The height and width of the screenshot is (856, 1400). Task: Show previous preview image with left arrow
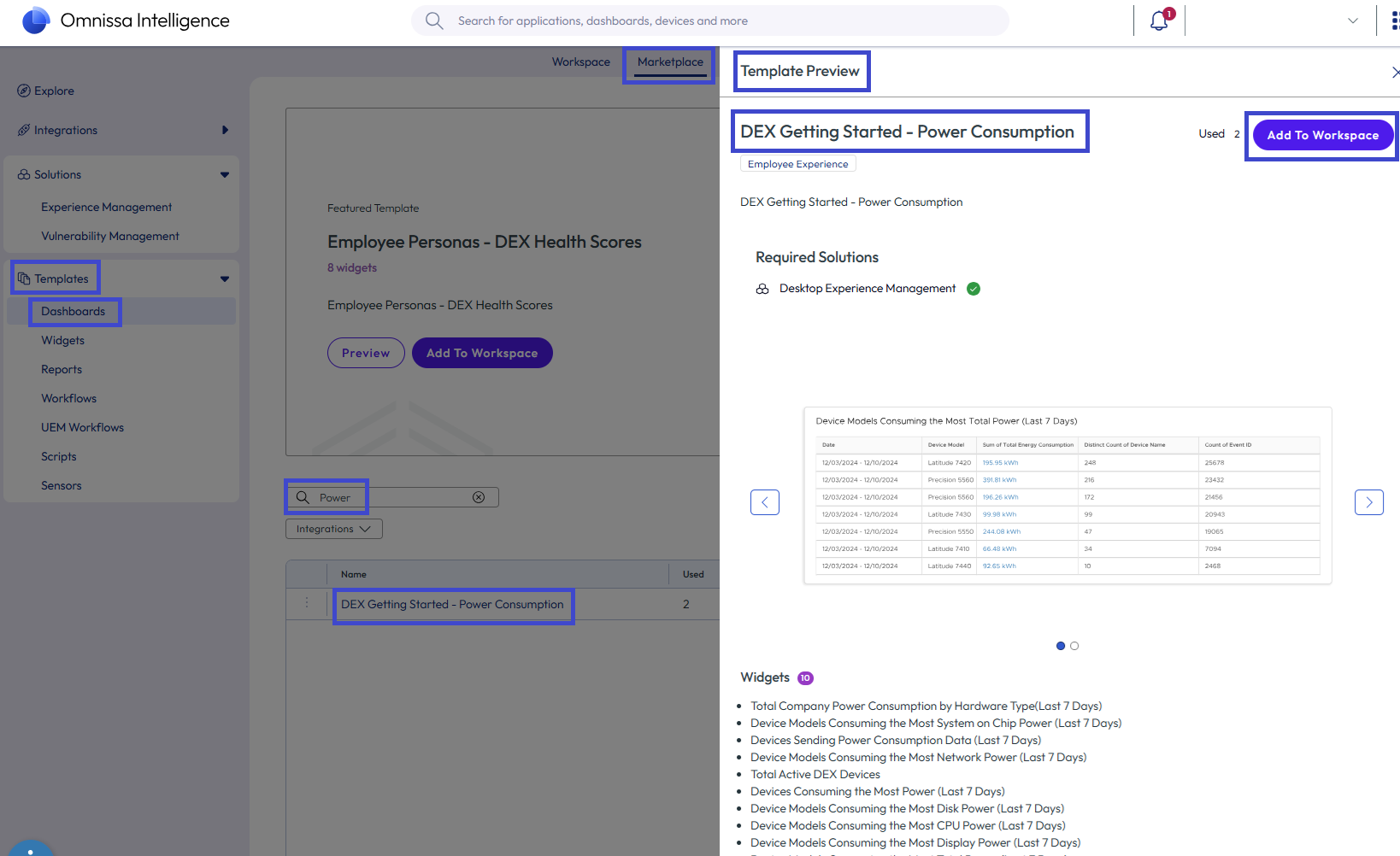click(765, 502)
